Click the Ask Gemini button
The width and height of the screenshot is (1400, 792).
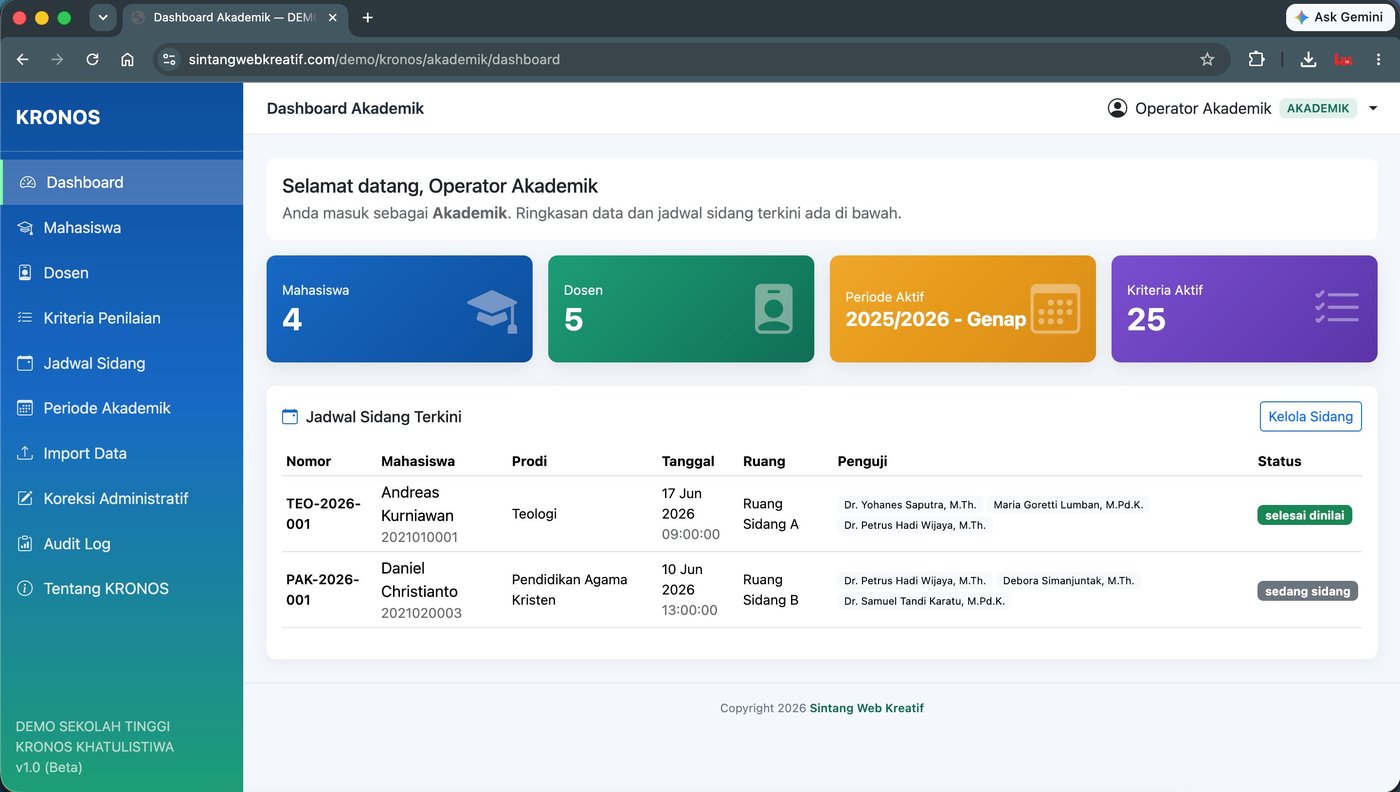(1338, 17)
